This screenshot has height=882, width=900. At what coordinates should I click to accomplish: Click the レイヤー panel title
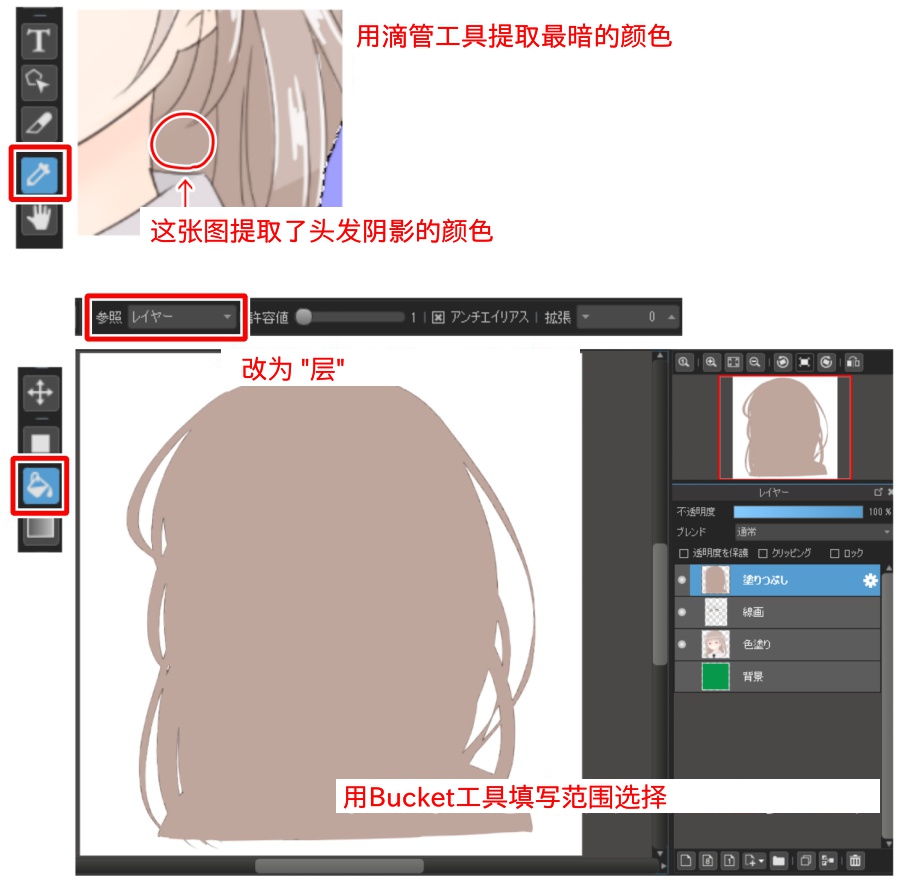point(774,492)
